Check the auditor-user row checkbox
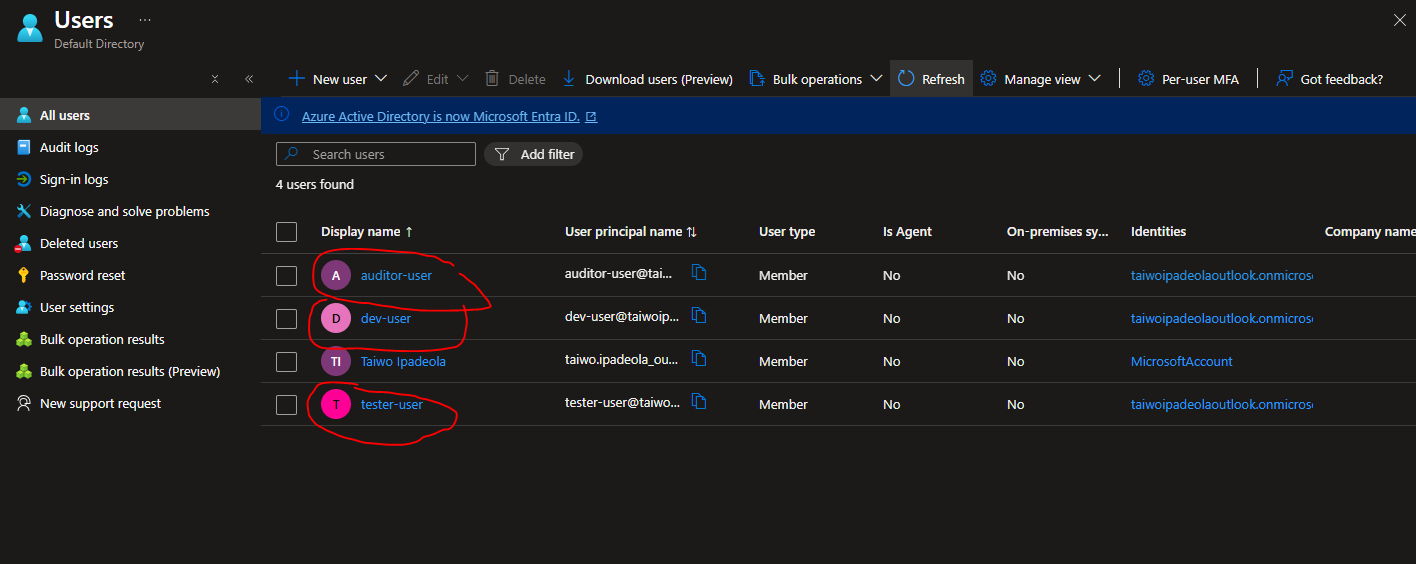This screenshot has width=1416, height=564. 287,276
